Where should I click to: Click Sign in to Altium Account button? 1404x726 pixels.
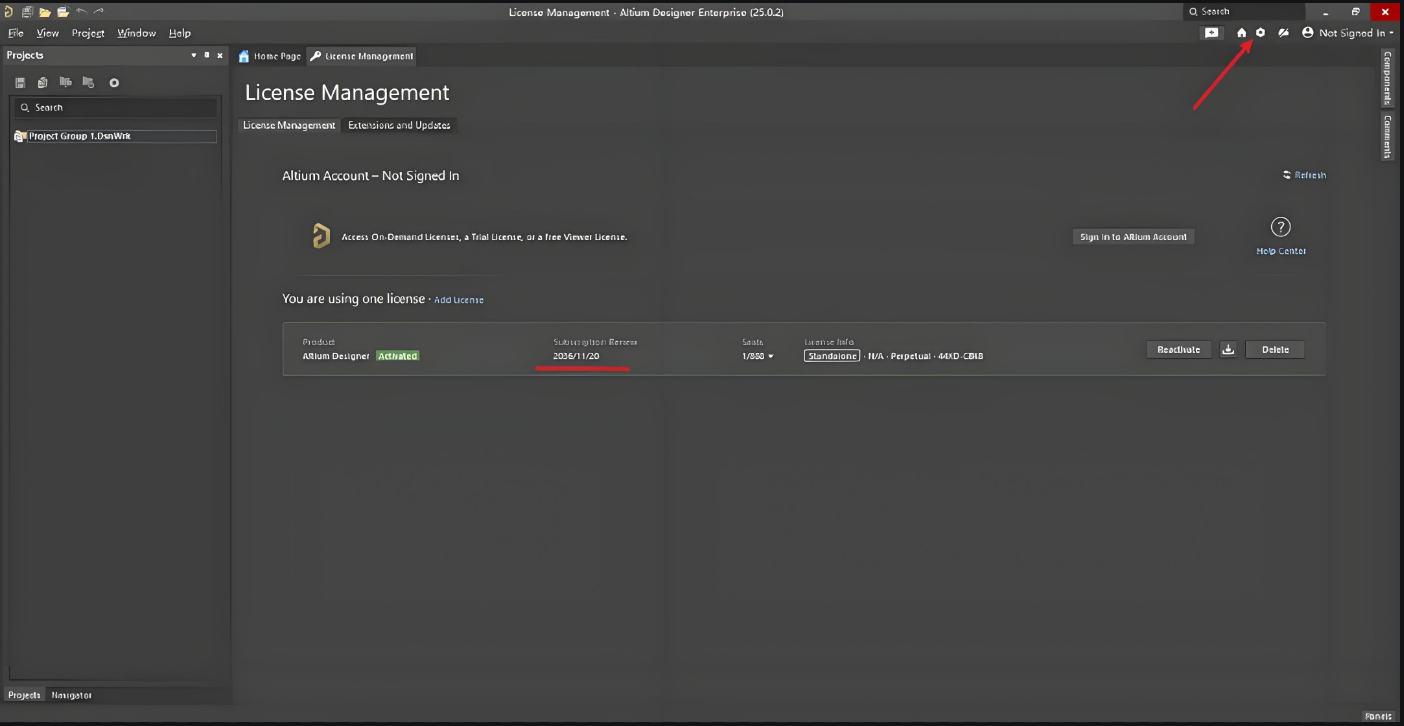(x=1133, y=237)
